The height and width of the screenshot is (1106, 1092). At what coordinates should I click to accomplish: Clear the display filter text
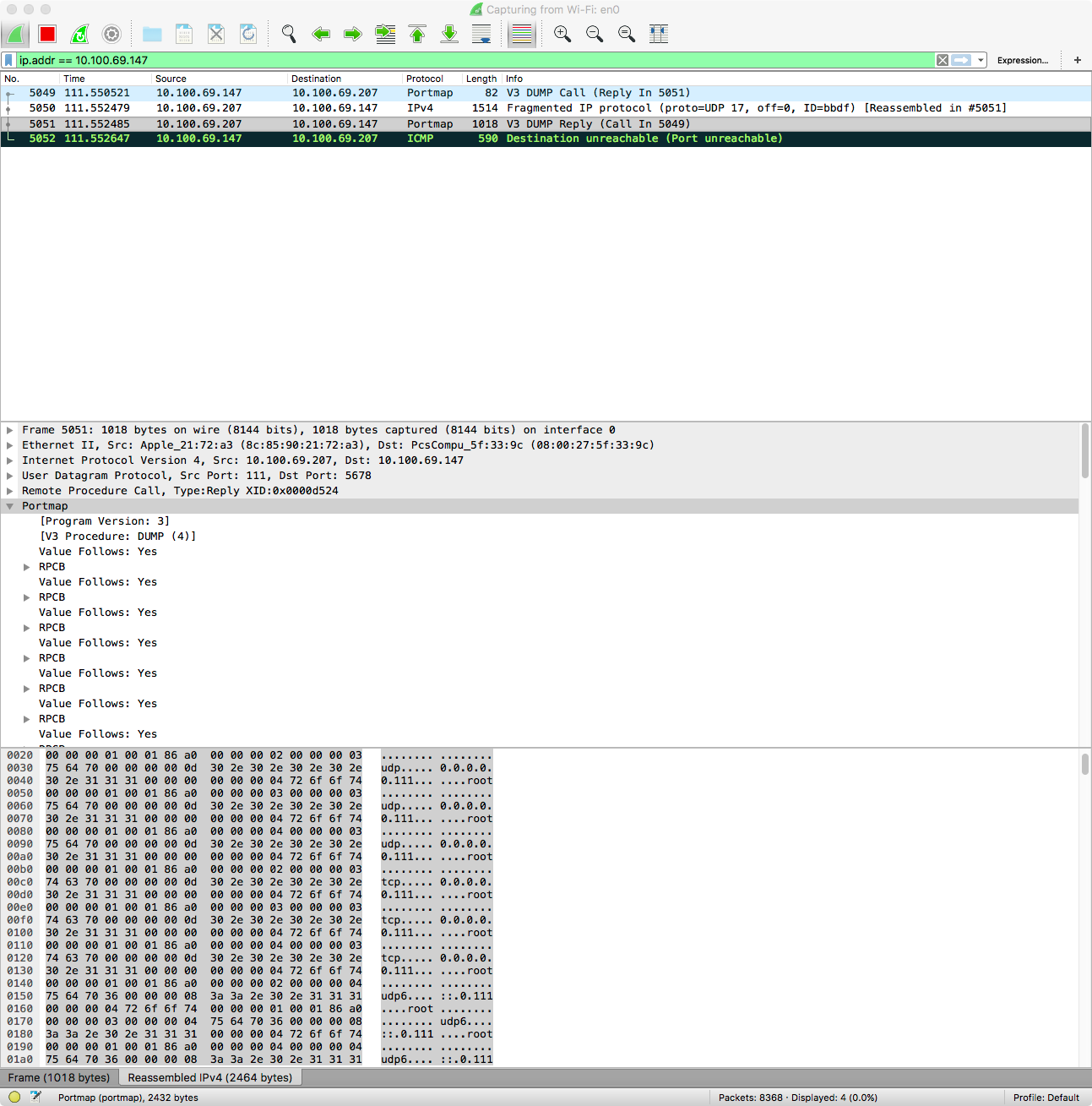click(x=943, y=60)
